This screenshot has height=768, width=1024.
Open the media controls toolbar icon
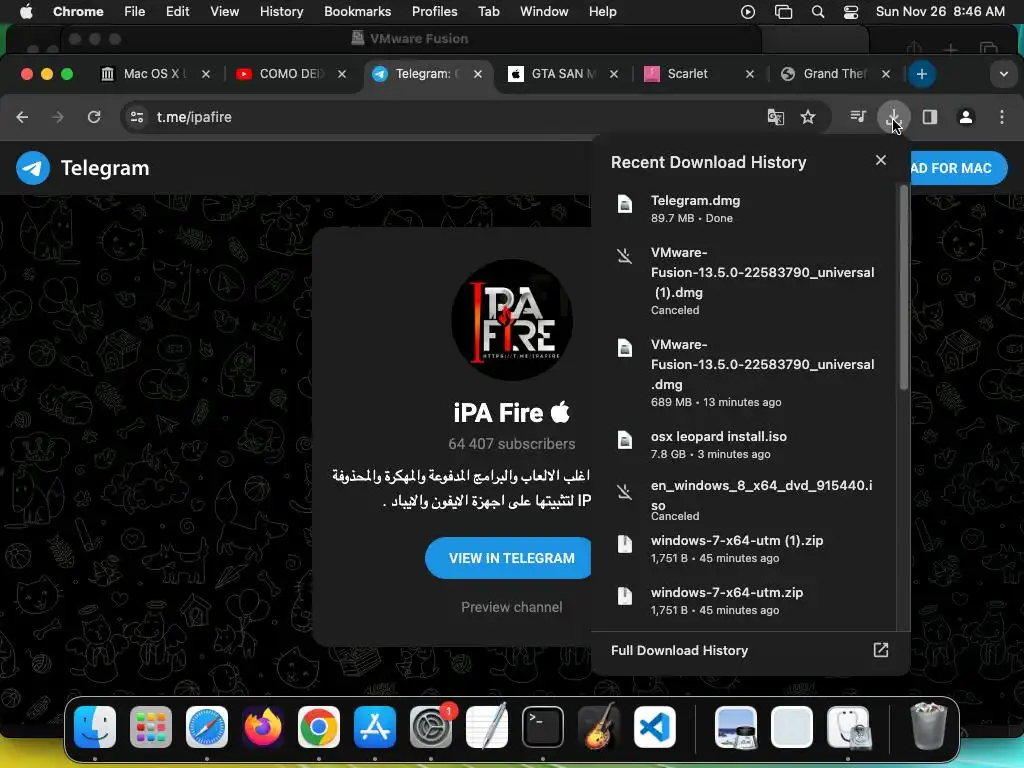tap(857, 117)
